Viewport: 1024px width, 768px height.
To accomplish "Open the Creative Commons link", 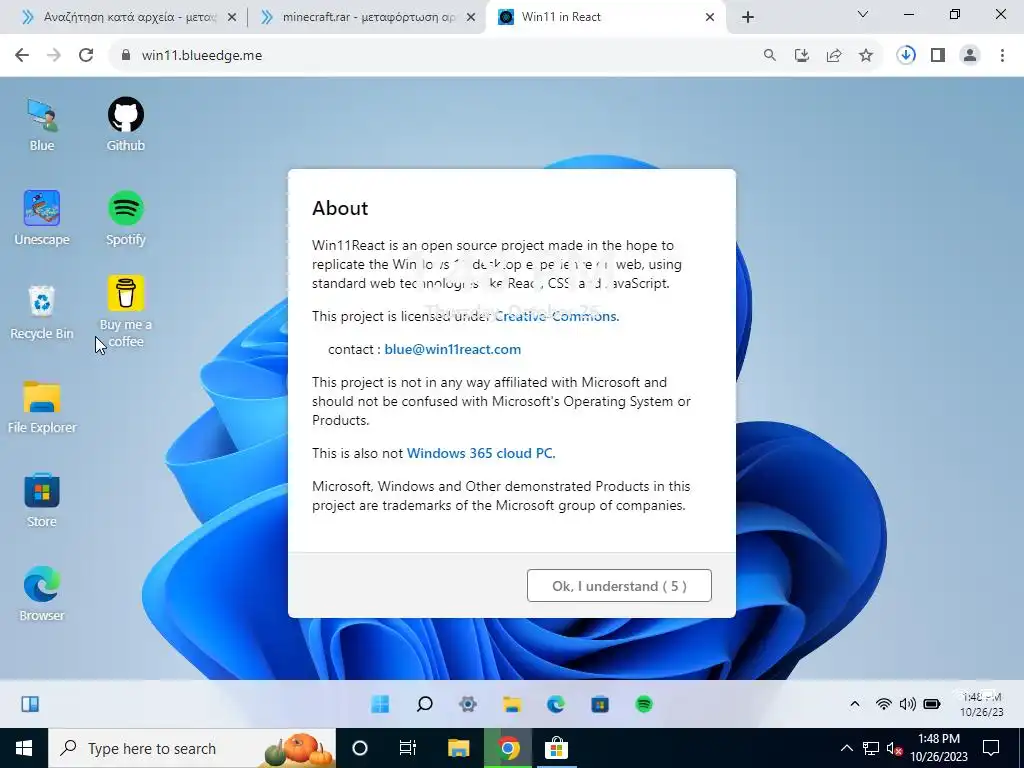I will click(x=556, y=316).
